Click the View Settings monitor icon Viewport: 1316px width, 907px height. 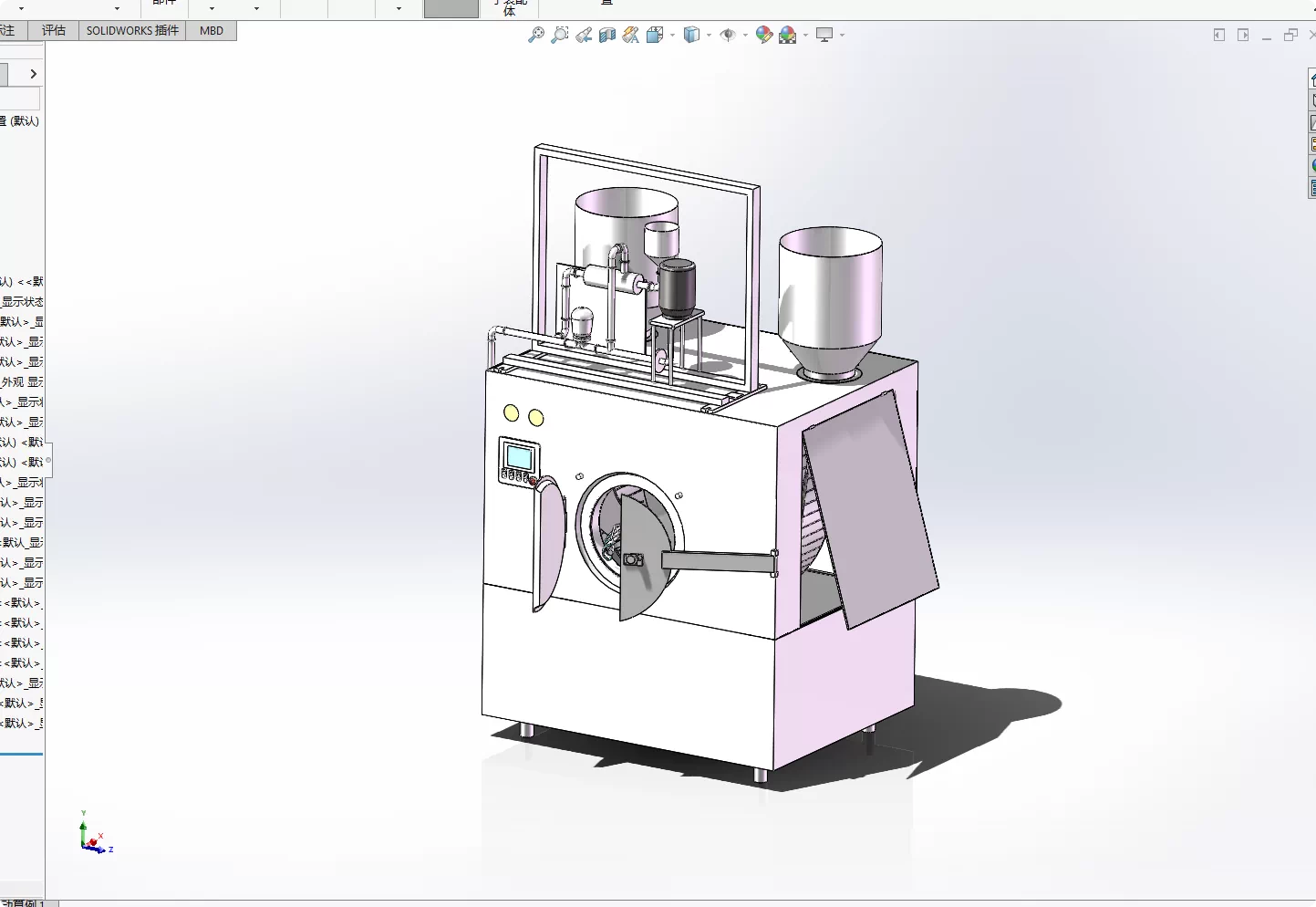tap(824, 35)
